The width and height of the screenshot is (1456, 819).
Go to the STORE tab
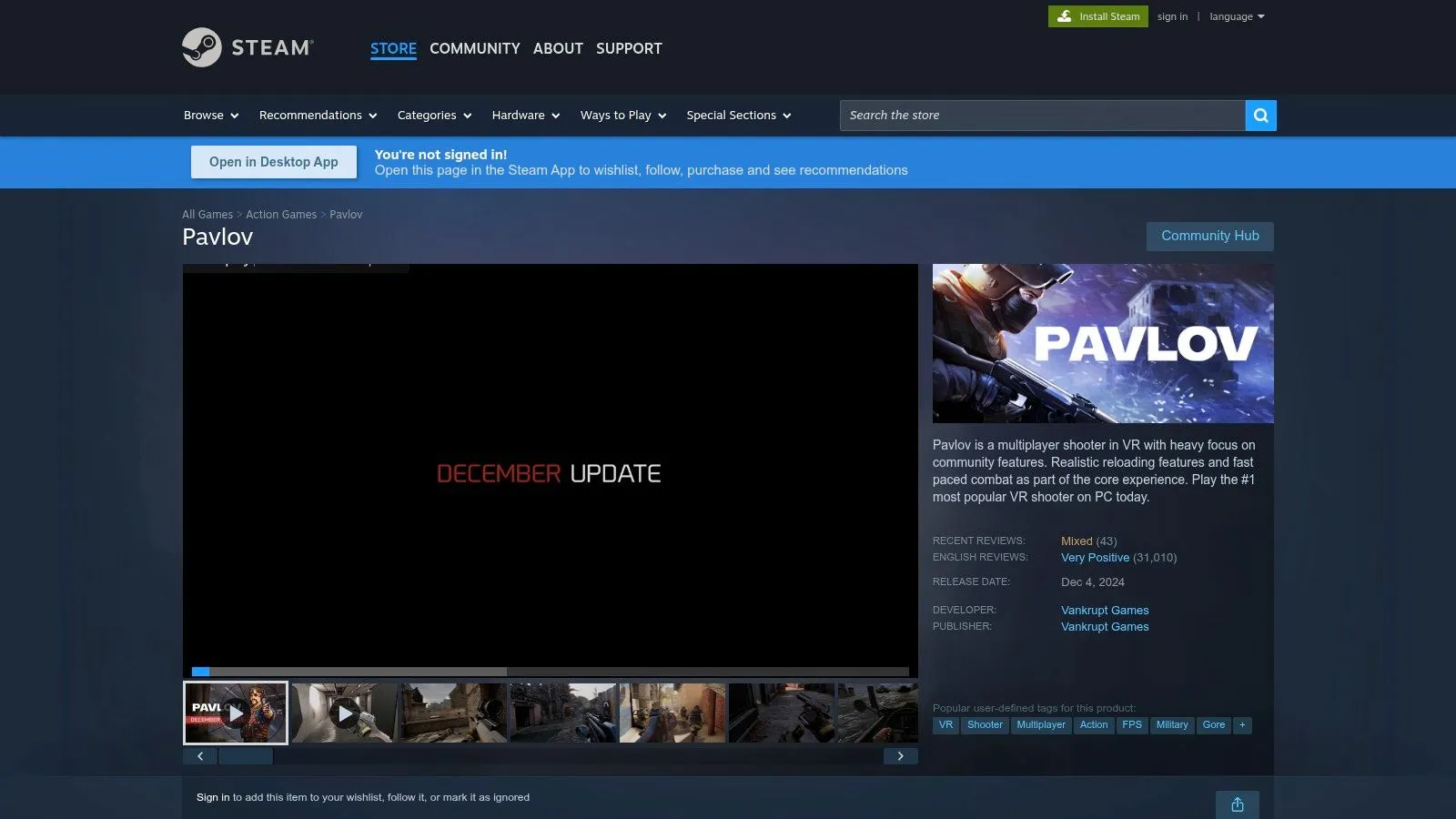pyautogui.click(x=393, y=48)
